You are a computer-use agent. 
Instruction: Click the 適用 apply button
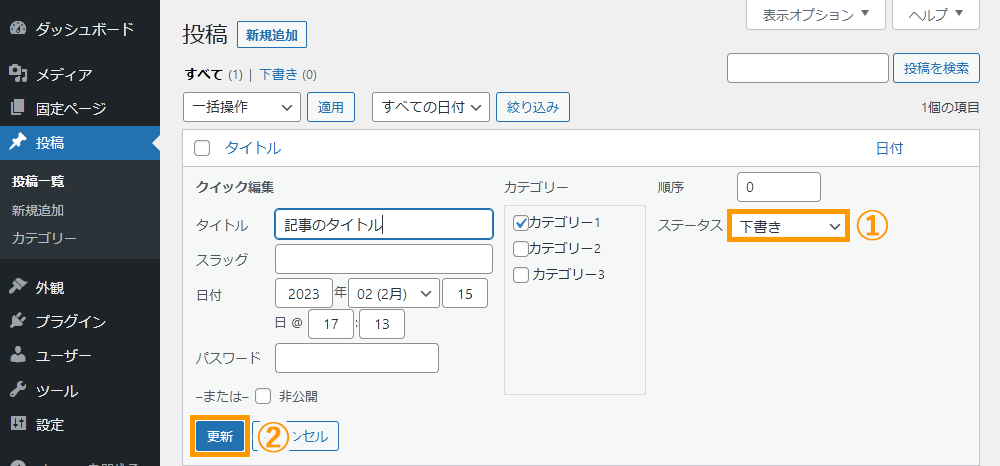pyautogui.click(x=331, y=107)
